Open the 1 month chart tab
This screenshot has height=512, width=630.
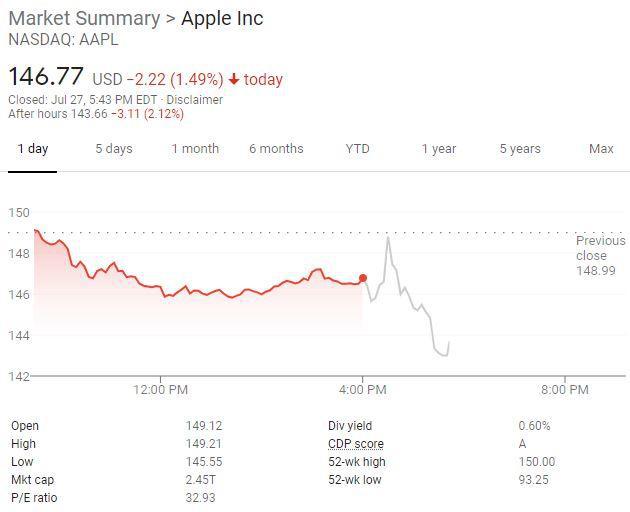(x=195, y=149)
